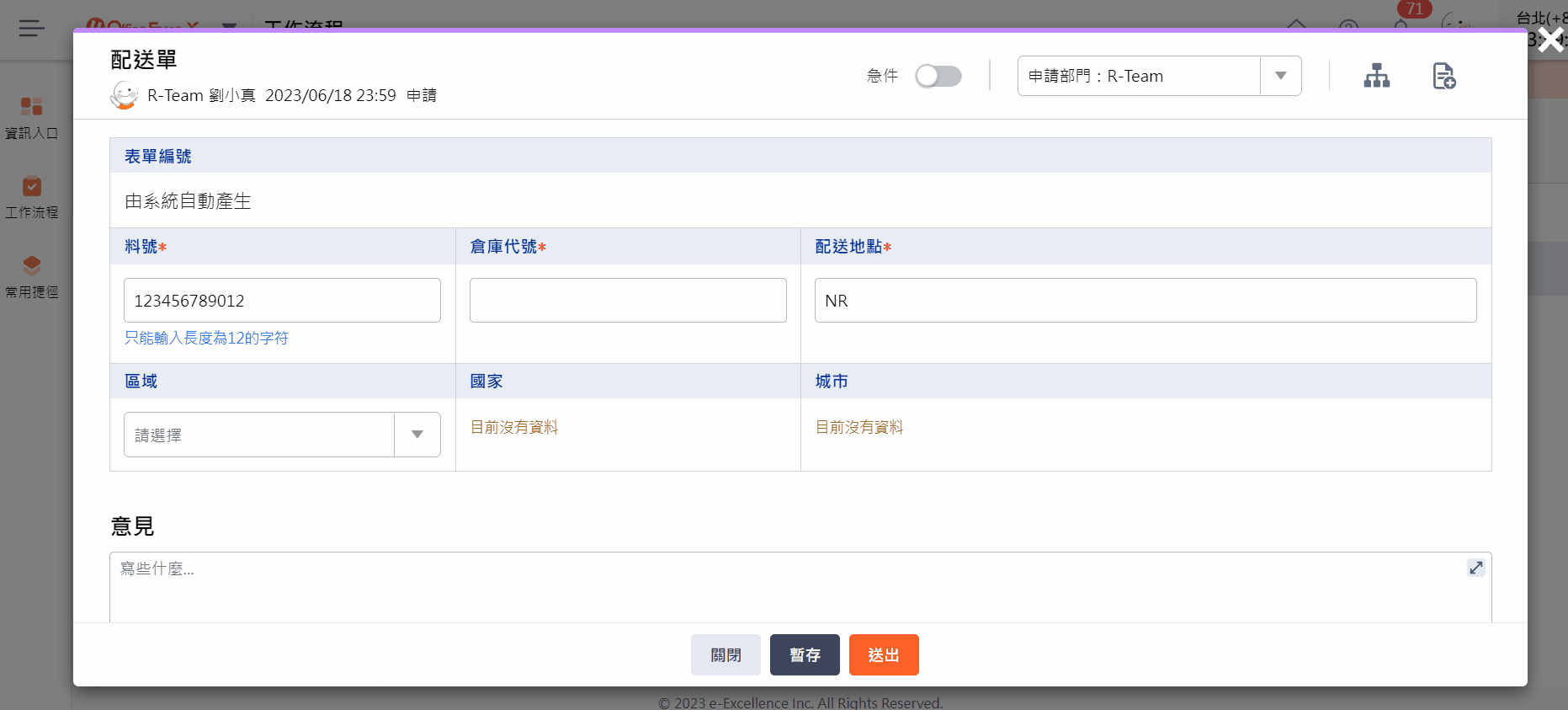Click the 意見 comment text area
This screenshot has height=710, width=1568.
click(800, 587)
